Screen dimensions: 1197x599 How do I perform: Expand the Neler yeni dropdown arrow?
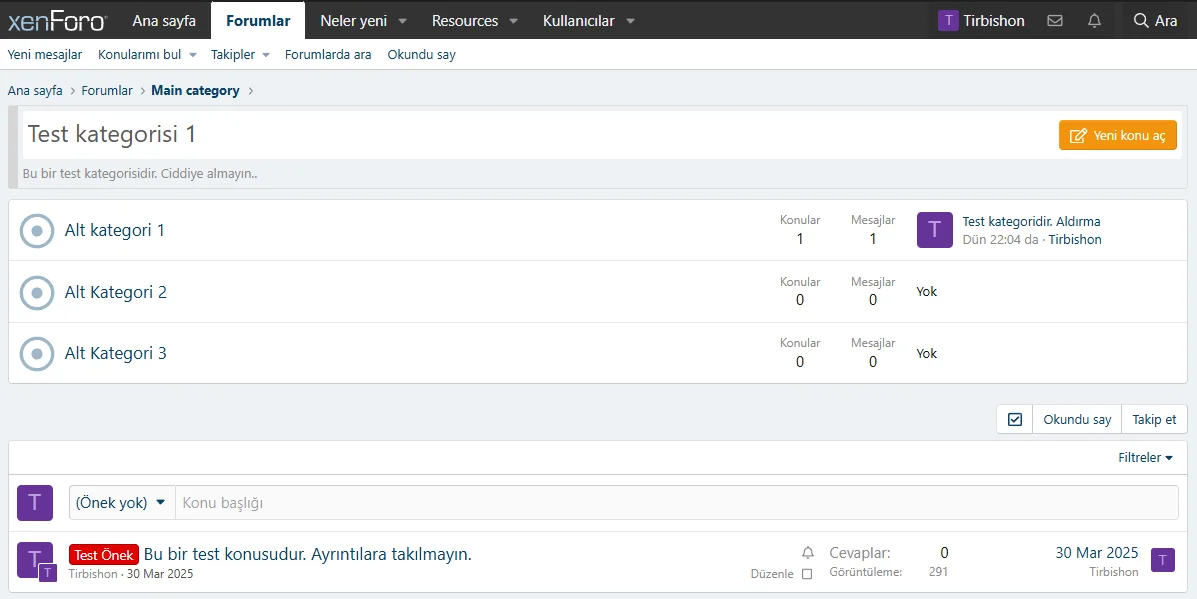[402, 21]
